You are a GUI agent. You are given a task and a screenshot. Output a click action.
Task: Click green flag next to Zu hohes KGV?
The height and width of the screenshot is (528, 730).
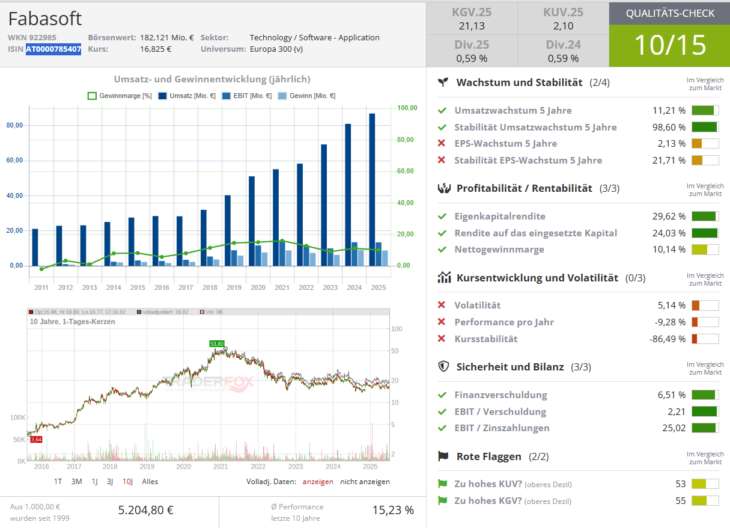[442, 501]
